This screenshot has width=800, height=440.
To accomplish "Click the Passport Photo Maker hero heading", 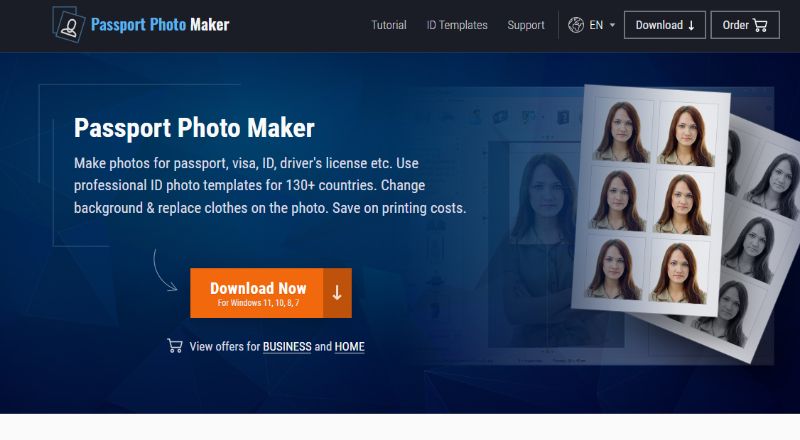I will 194,128.
